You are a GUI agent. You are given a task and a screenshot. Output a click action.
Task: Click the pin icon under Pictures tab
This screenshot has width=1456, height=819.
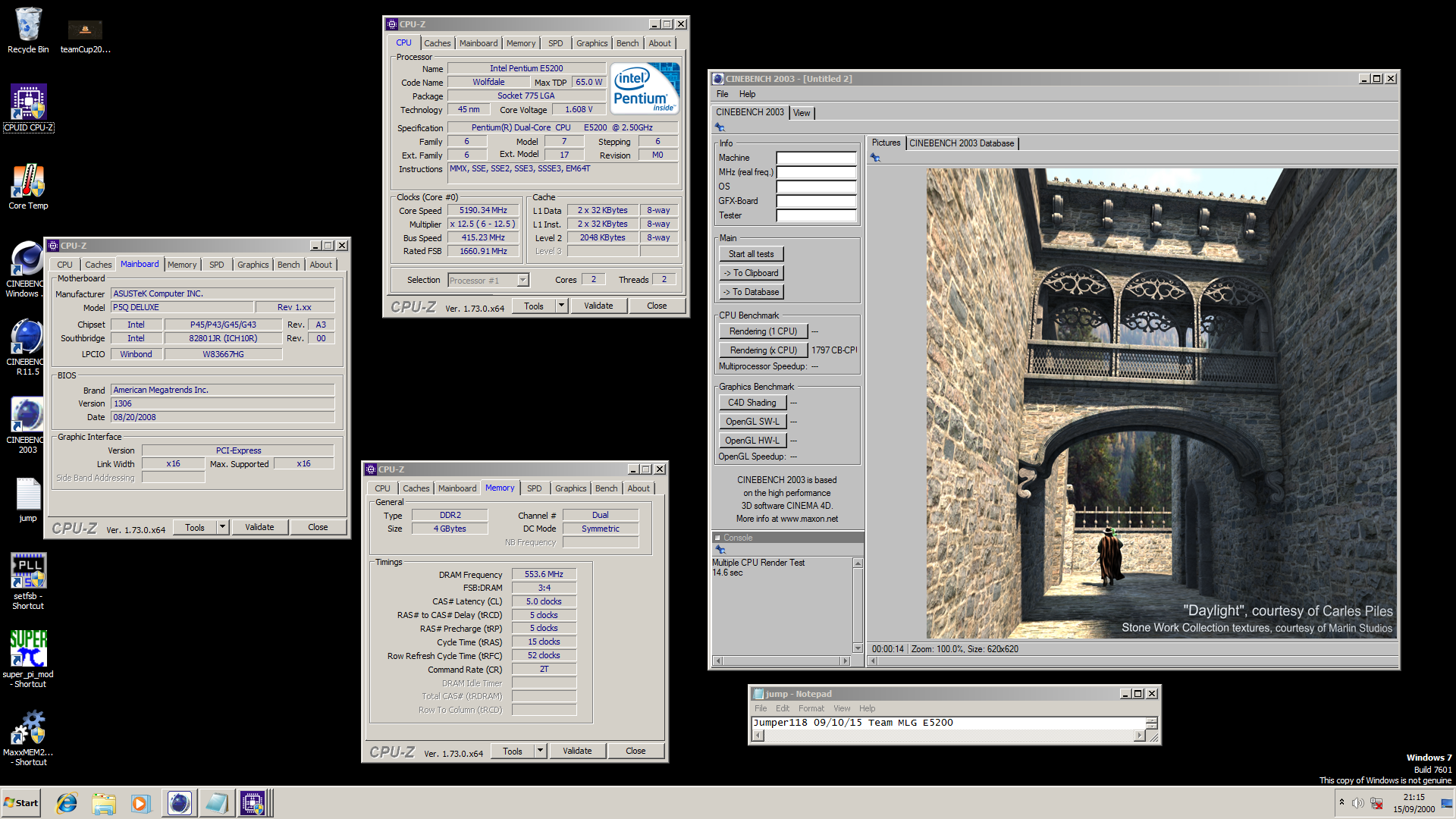coord(875,158)
